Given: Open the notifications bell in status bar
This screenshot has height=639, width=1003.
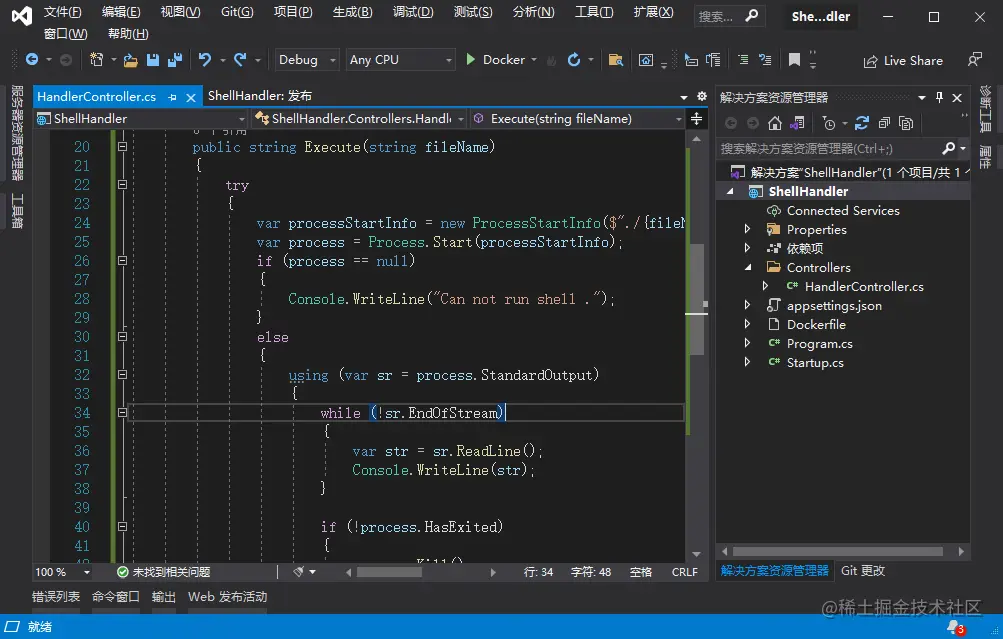Looking at the screenshot, I should point(954,627).
